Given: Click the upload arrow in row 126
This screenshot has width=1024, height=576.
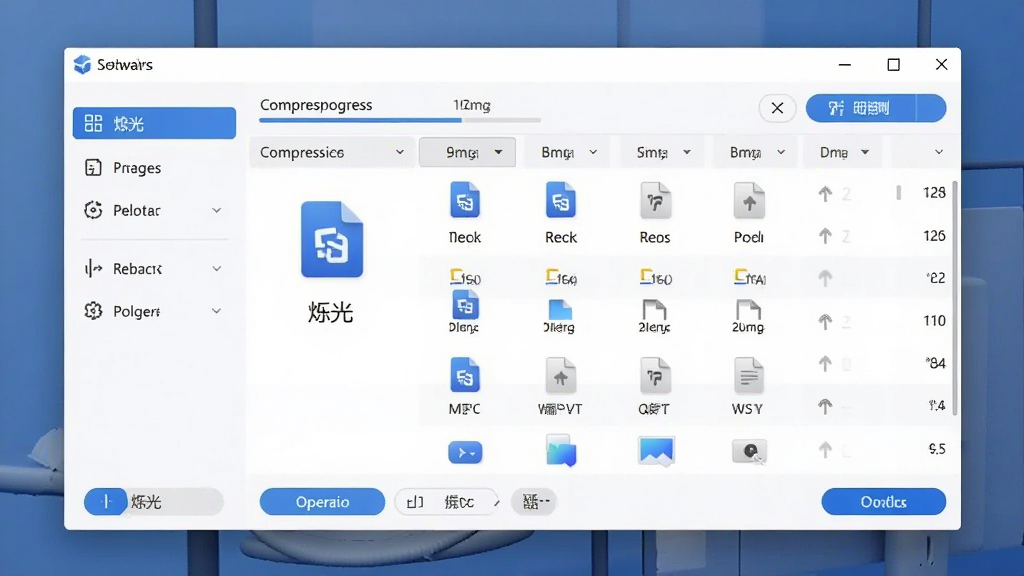Looking at the screenshot, I should click(x=825, y=236).
